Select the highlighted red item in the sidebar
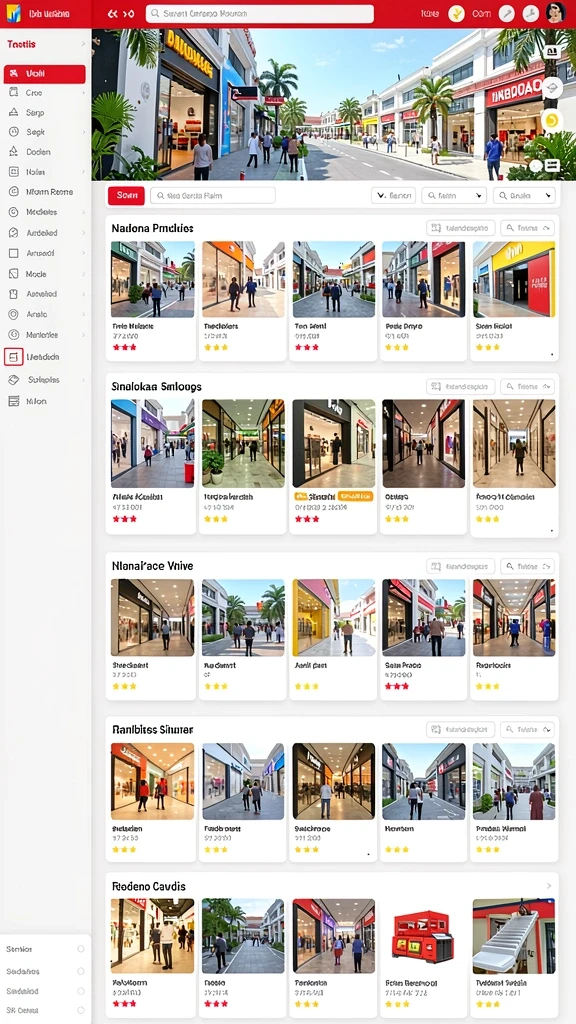This screenshot has height=1024, width=576. point(44,74)
